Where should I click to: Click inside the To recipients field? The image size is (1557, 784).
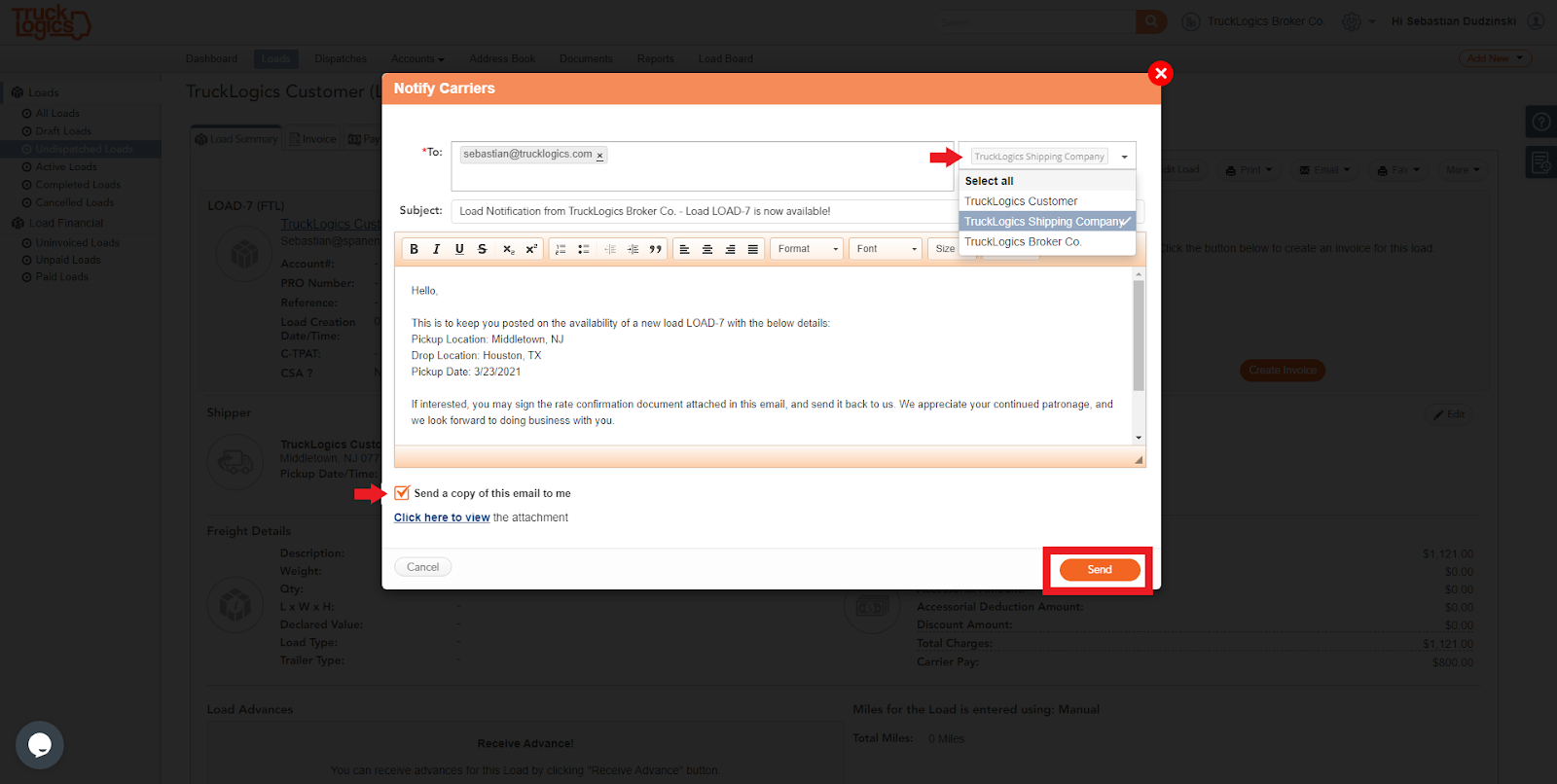(x=703, y=166)
